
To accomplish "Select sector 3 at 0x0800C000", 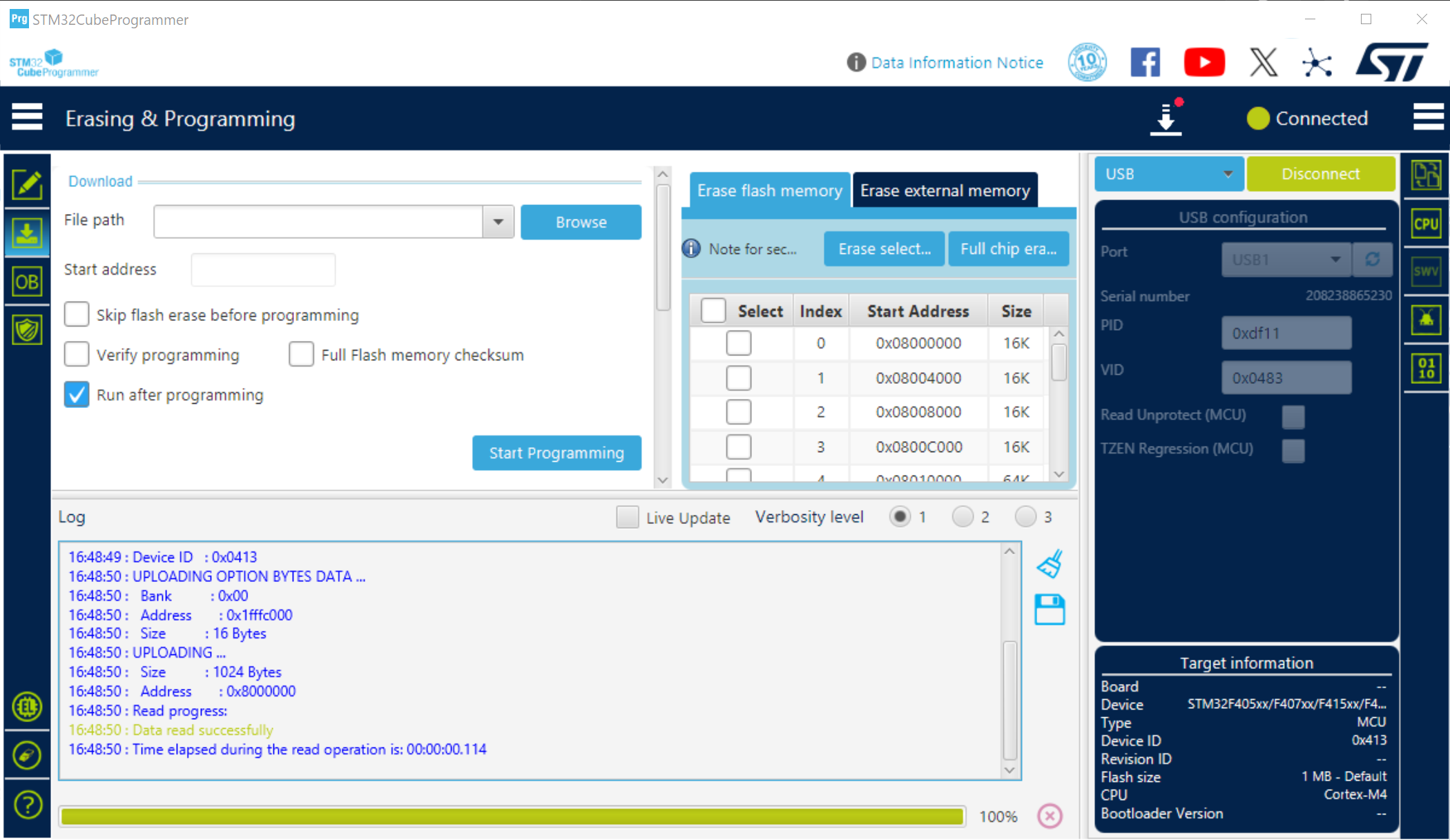I will [x=739, y=447].
